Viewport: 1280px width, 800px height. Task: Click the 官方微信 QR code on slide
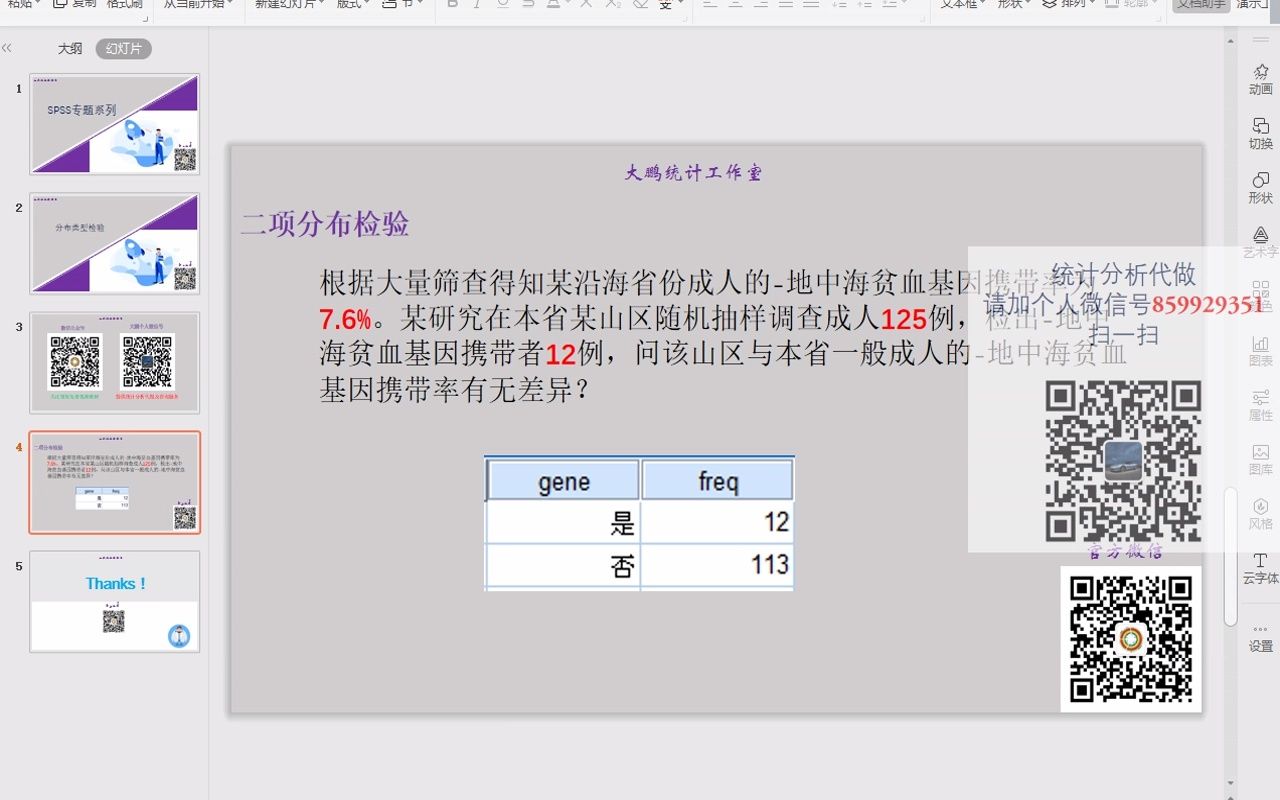(x=1131, y=639)
